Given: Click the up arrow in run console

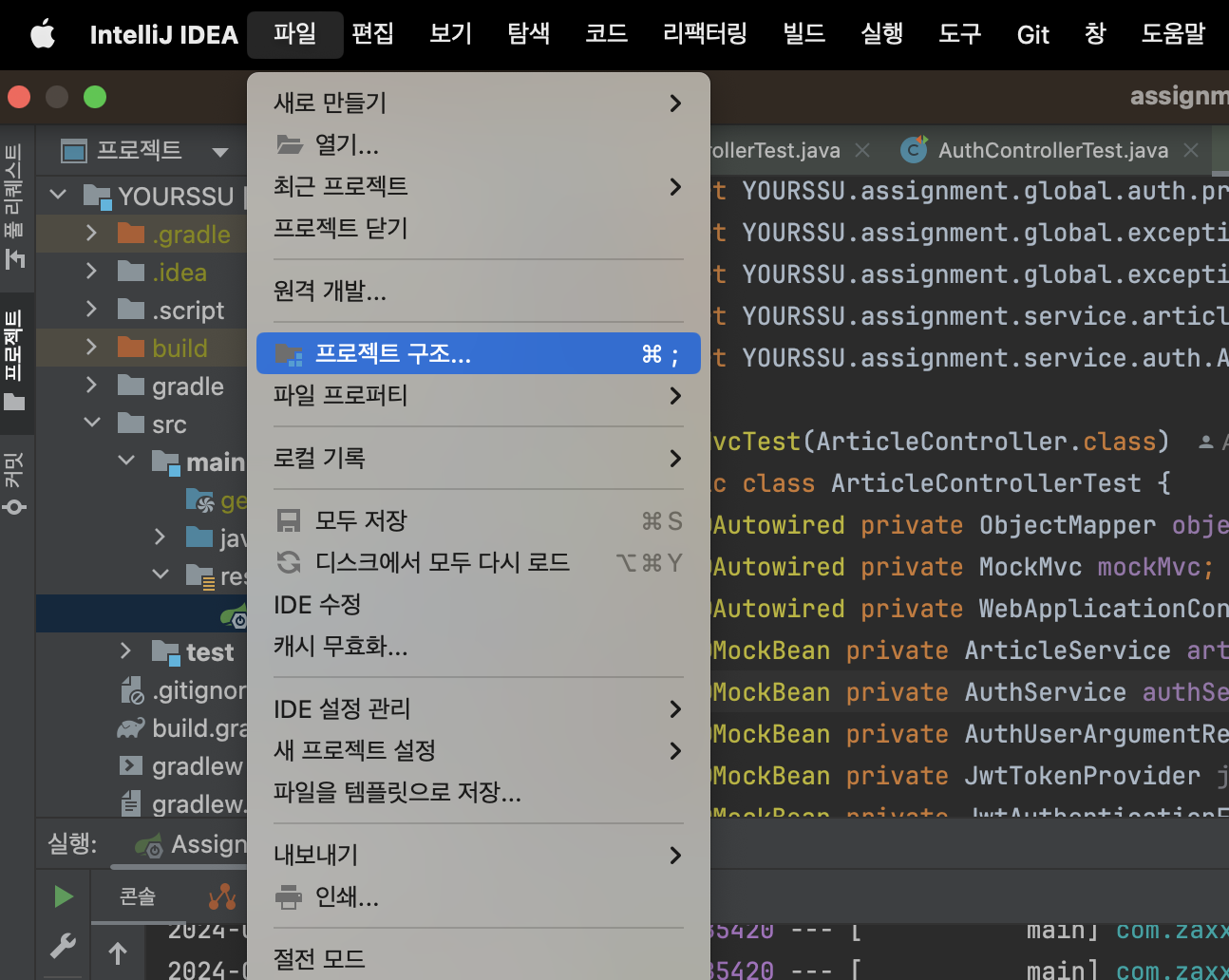Looking at the screenshot, I should (118, 952).
